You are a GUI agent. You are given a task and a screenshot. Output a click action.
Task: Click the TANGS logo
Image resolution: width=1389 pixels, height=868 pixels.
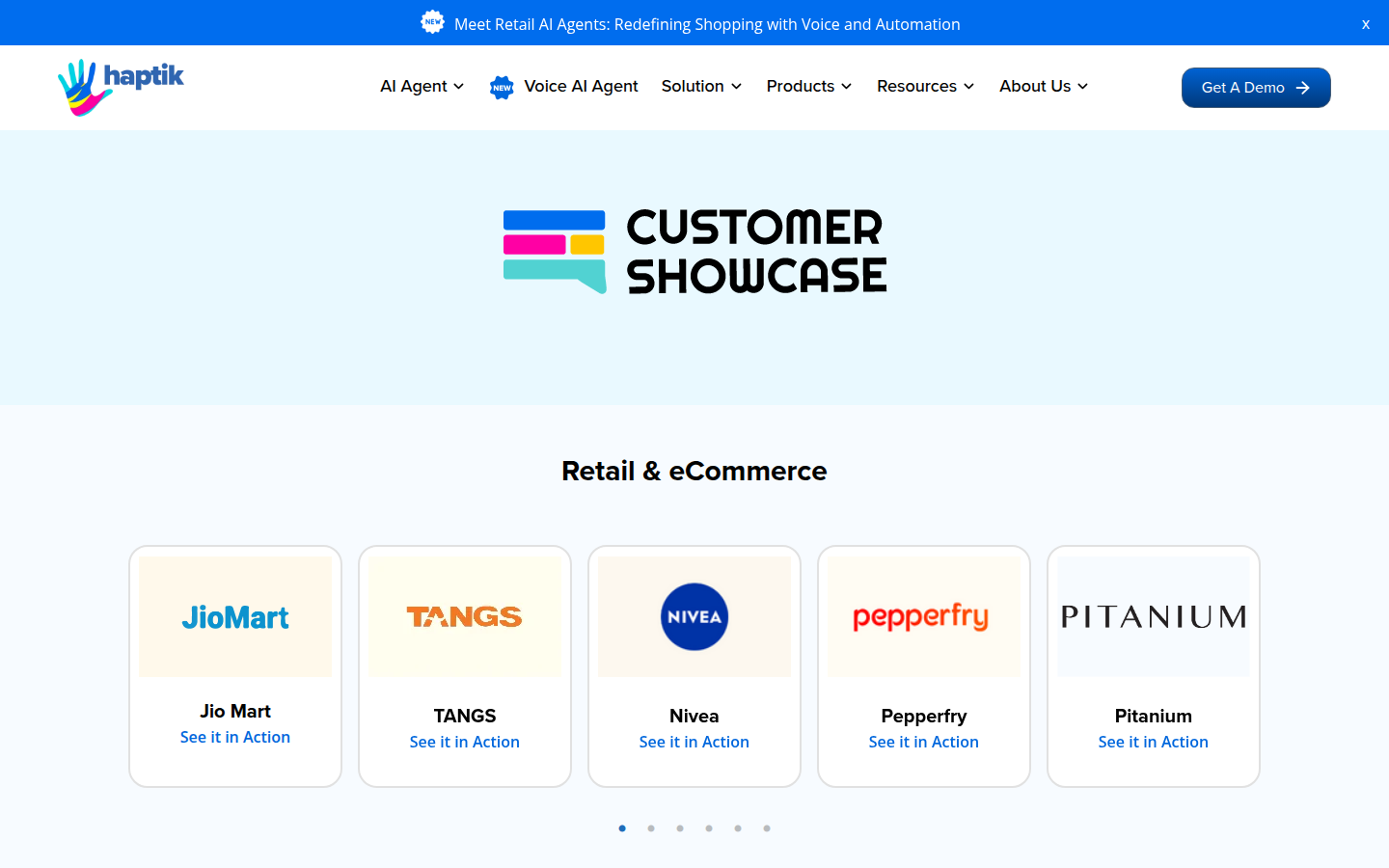tap(464, 617)
